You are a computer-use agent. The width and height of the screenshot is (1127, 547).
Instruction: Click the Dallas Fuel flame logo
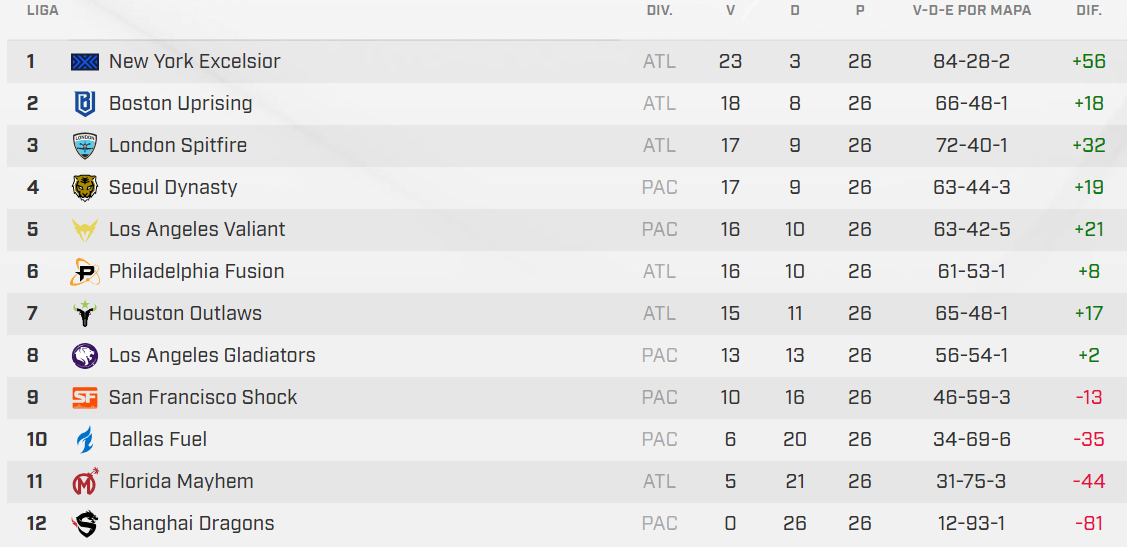coord(86,440)
